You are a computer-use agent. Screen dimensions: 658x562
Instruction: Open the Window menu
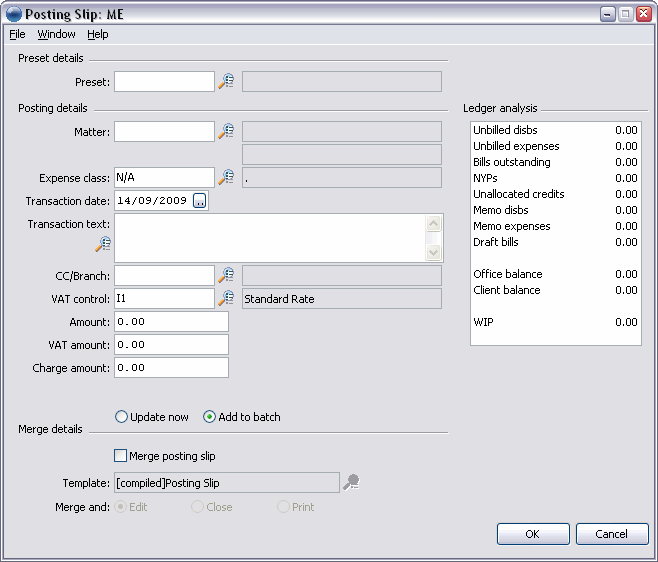tap(56, 34)
